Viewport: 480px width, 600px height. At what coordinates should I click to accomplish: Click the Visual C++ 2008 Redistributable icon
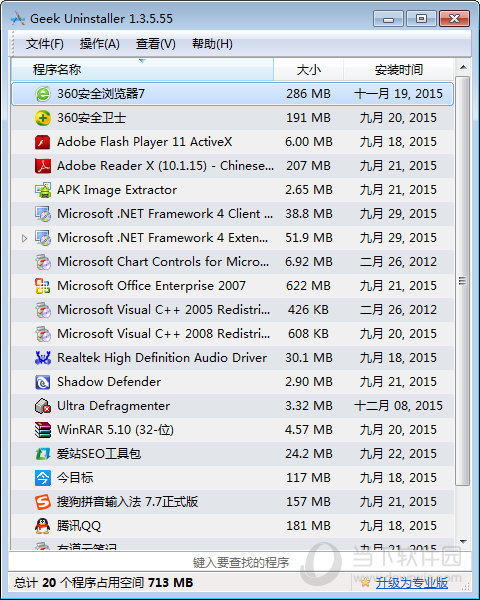coord(42,334)
